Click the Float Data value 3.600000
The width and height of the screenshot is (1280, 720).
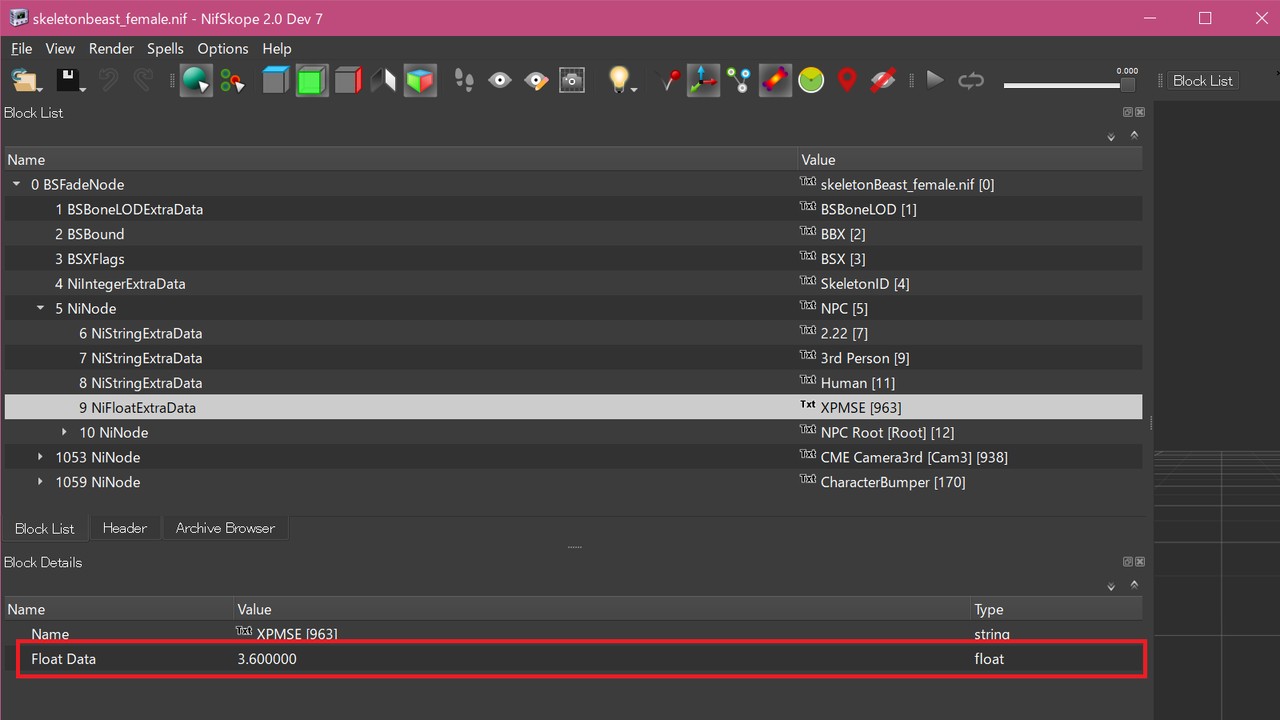click(x=267, y=659)
